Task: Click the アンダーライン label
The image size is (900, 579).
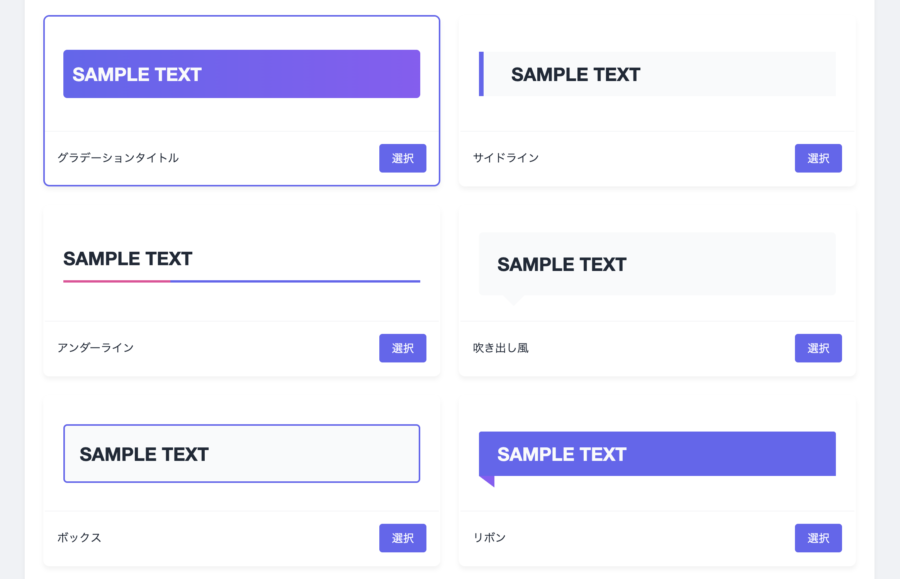Action: pos(95,348)
